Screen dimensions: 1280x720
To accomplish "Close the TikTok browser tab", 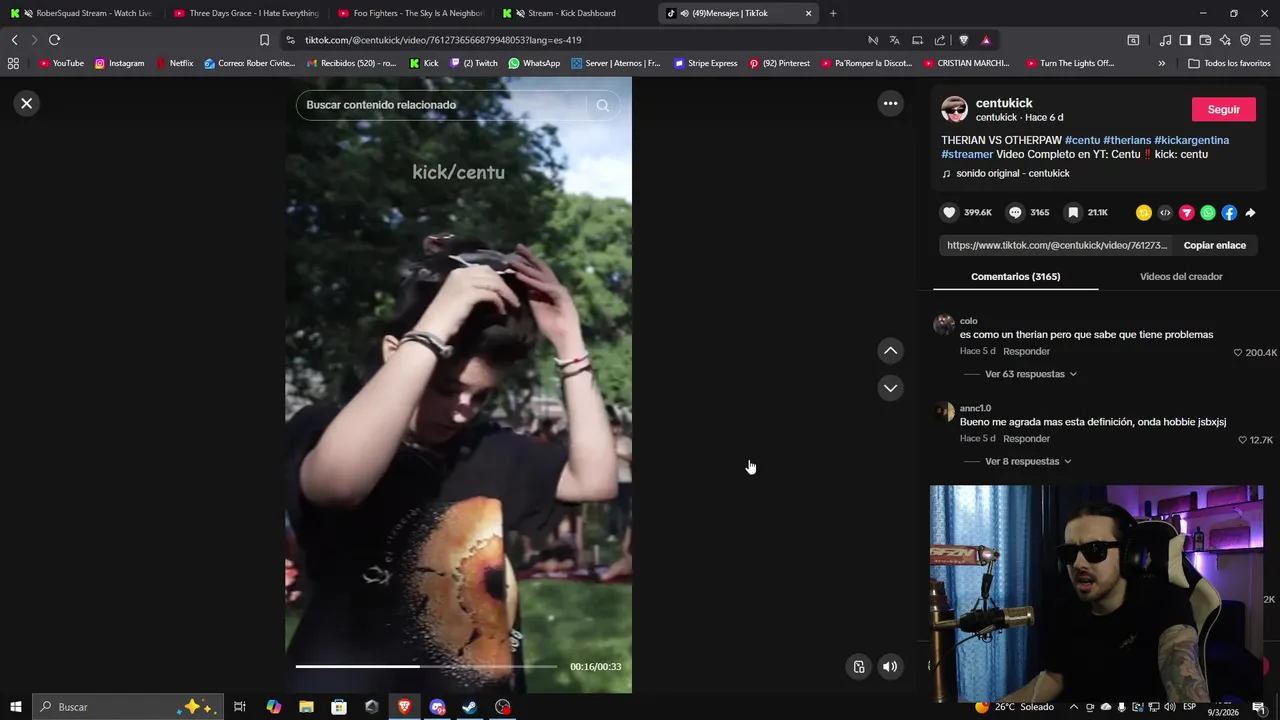I will coord(808,13).
